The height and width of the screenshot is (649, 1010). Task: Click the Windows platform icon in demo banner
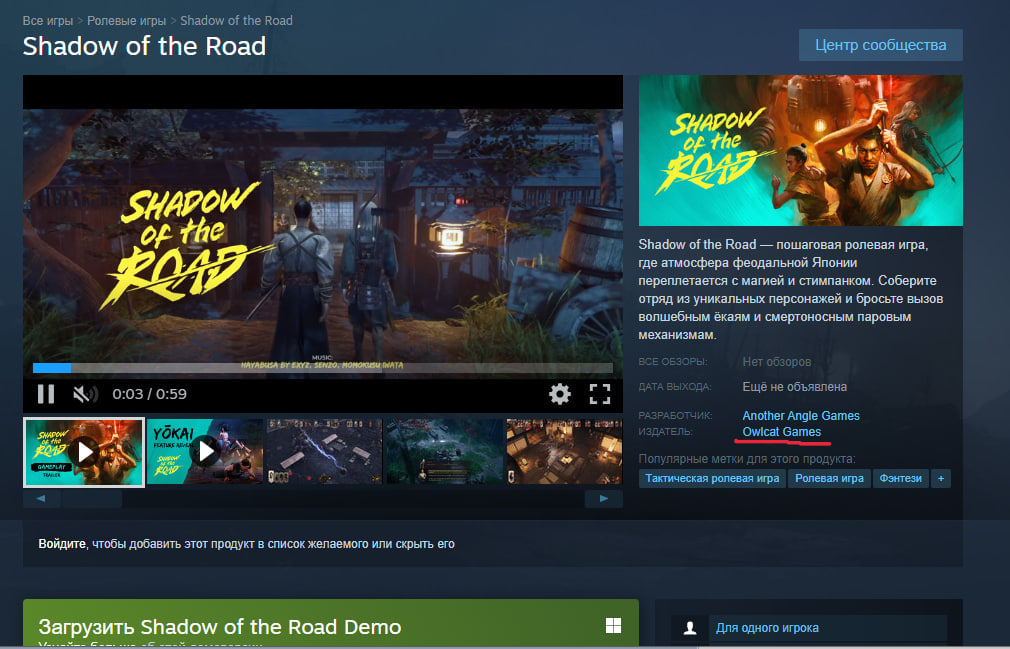point(613,625)
